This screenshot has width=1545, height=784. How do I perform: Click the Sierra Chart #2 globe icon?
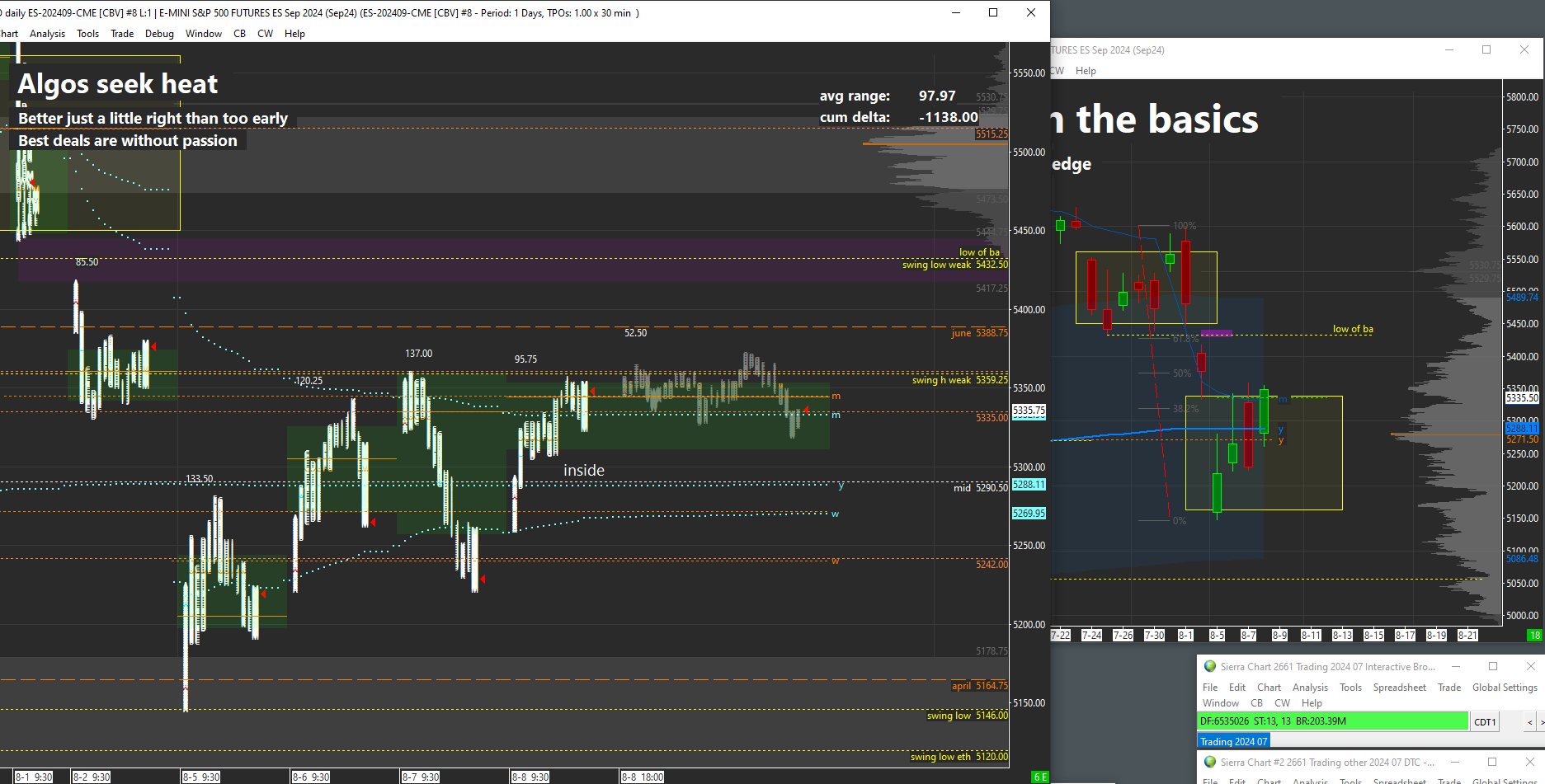point(1210,762)
